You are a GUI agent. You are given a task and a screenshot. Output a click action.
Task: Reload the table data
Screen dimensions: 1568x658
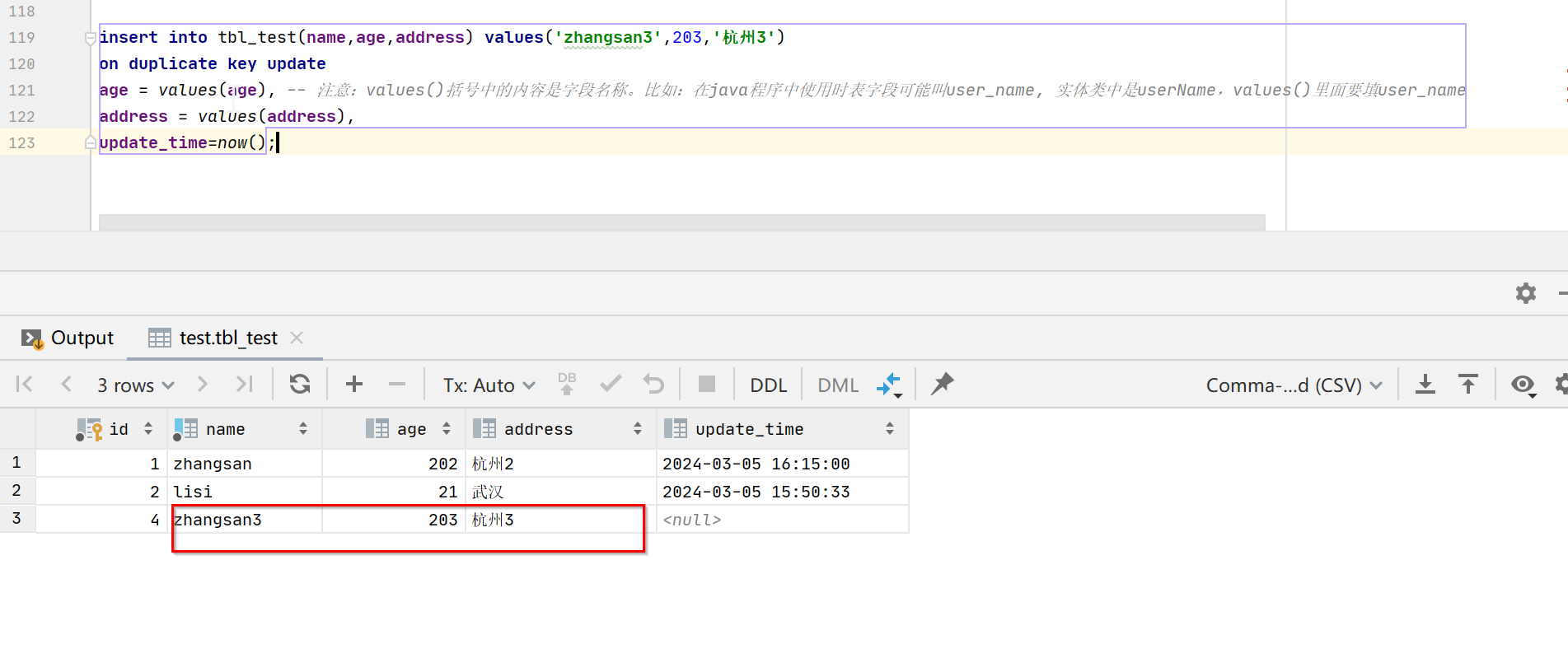point(300,385)
